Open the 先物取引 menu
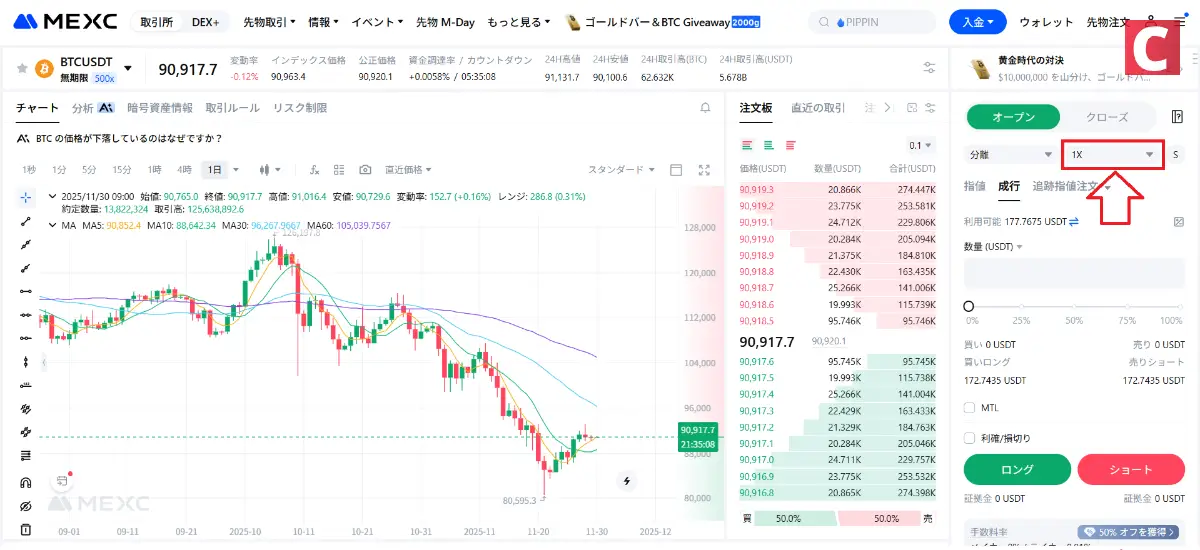 270,21
